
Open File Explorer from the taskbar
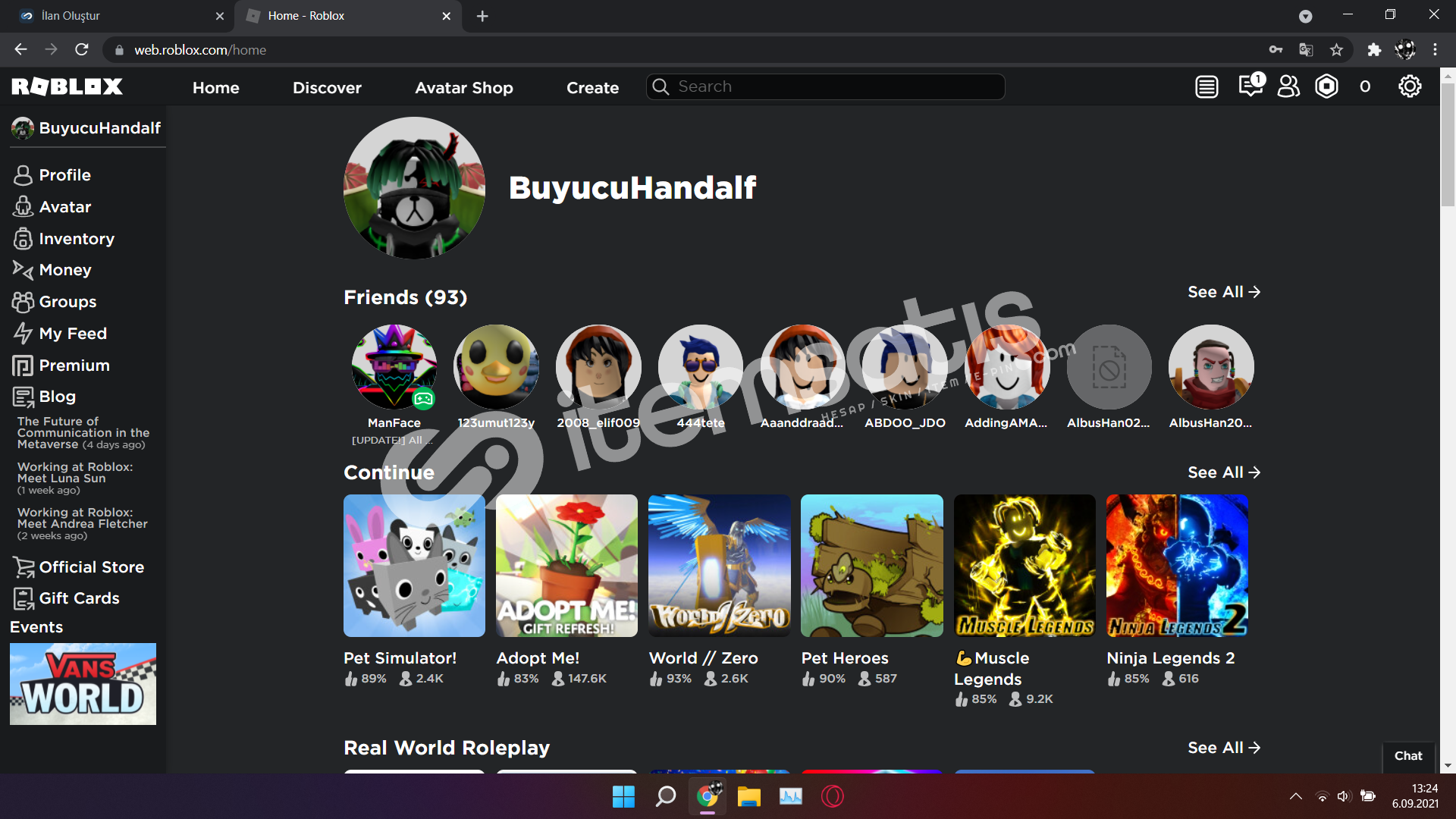coord(748,796)
